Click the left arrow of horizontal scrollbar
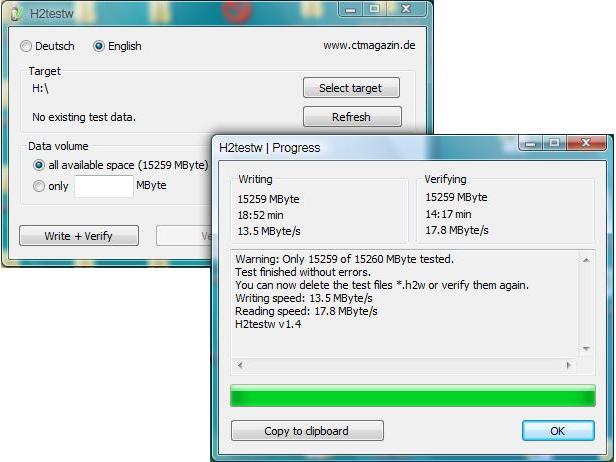This screenshot has width=616, height=462. tap(240, 365)
